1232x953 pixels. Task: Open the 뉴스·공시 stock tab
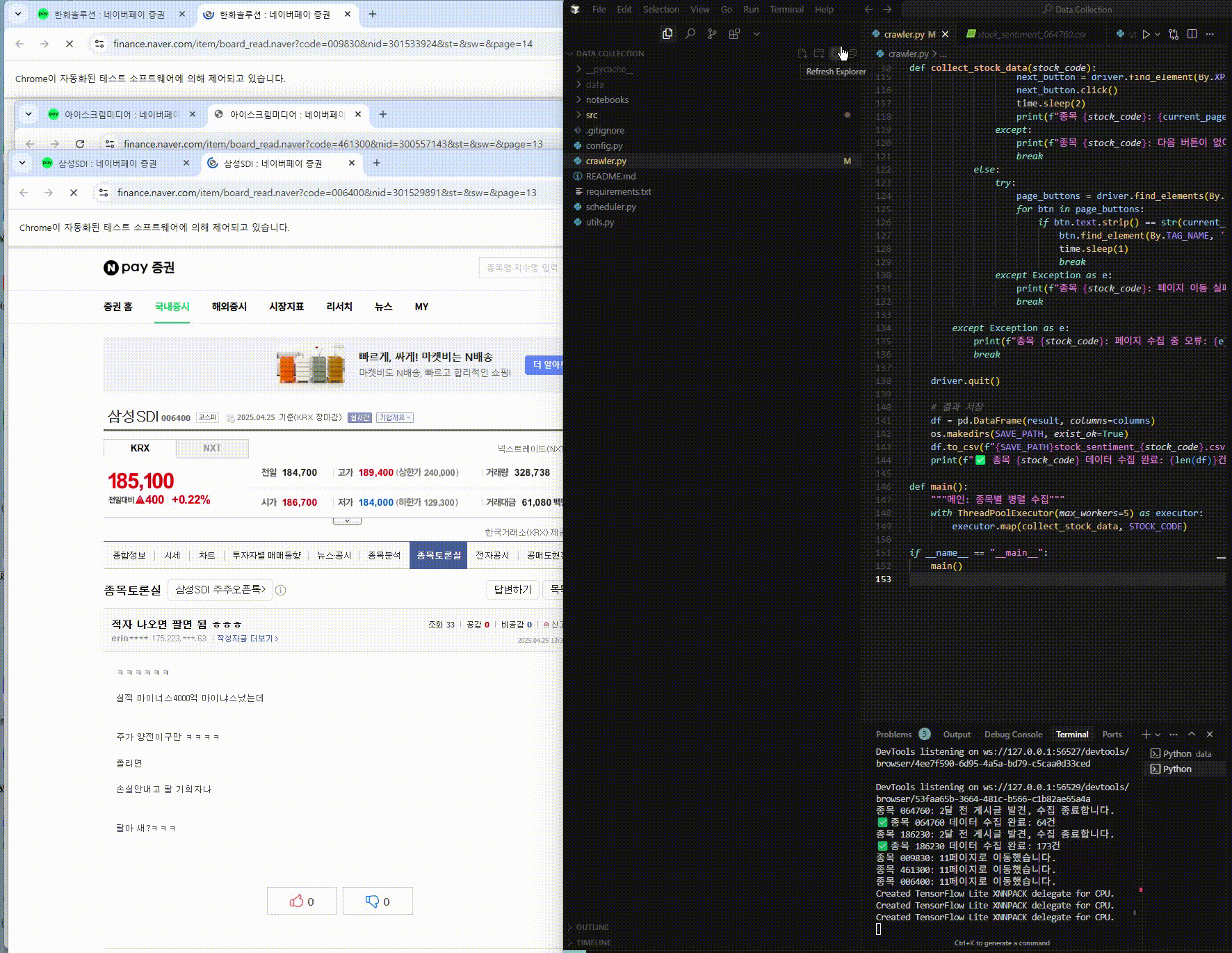point(334,555)
